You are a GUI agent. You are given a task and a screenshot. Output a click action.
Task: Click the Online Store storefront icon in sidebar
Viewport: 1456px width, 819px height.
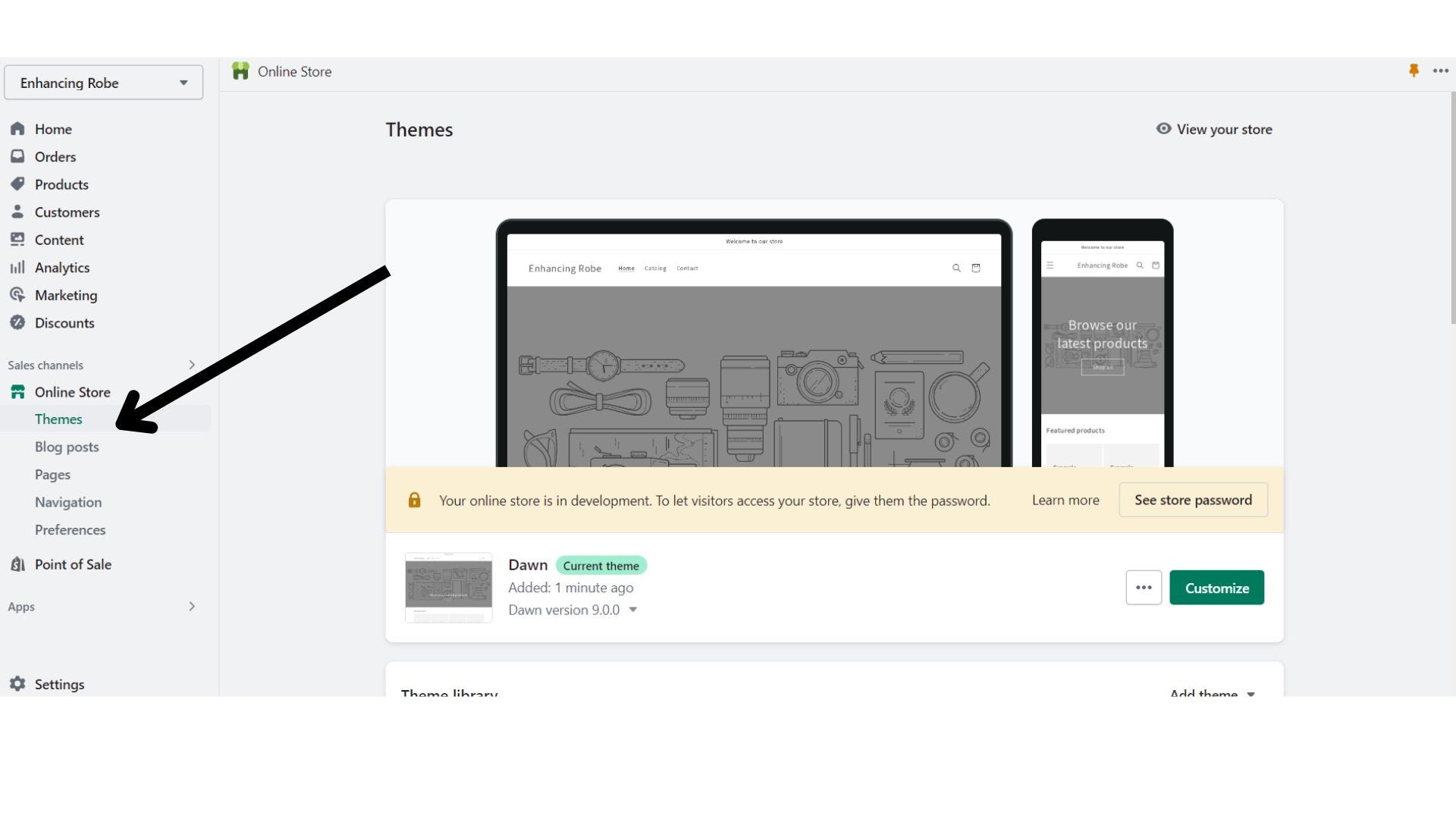tap(17, 392)
